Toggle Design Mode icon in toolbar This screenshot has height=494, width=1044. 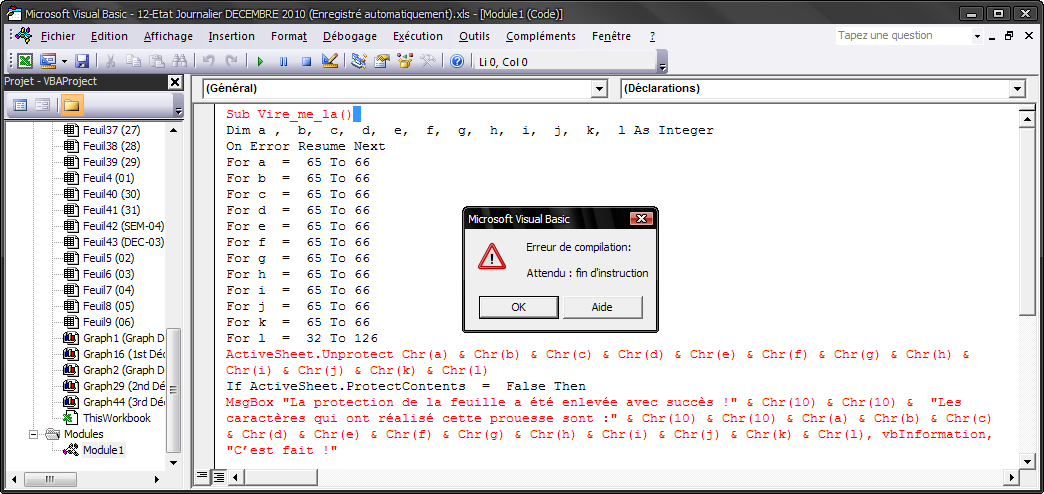click(x=330, y=61)
